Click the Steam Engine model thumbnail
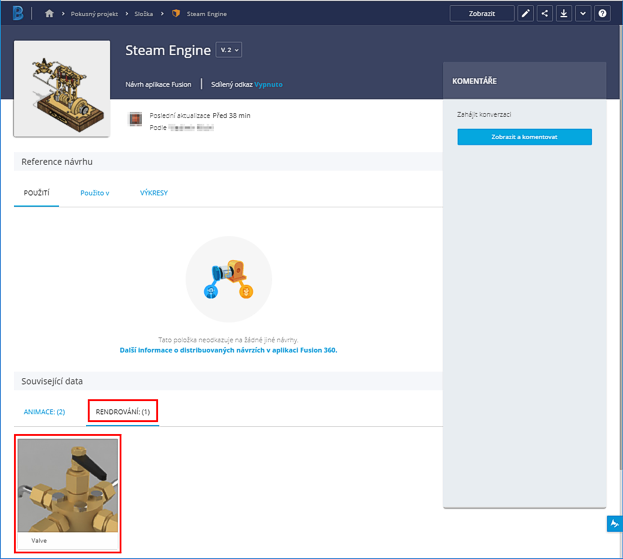Screen dimensions: 623x559 coord(62,89)
